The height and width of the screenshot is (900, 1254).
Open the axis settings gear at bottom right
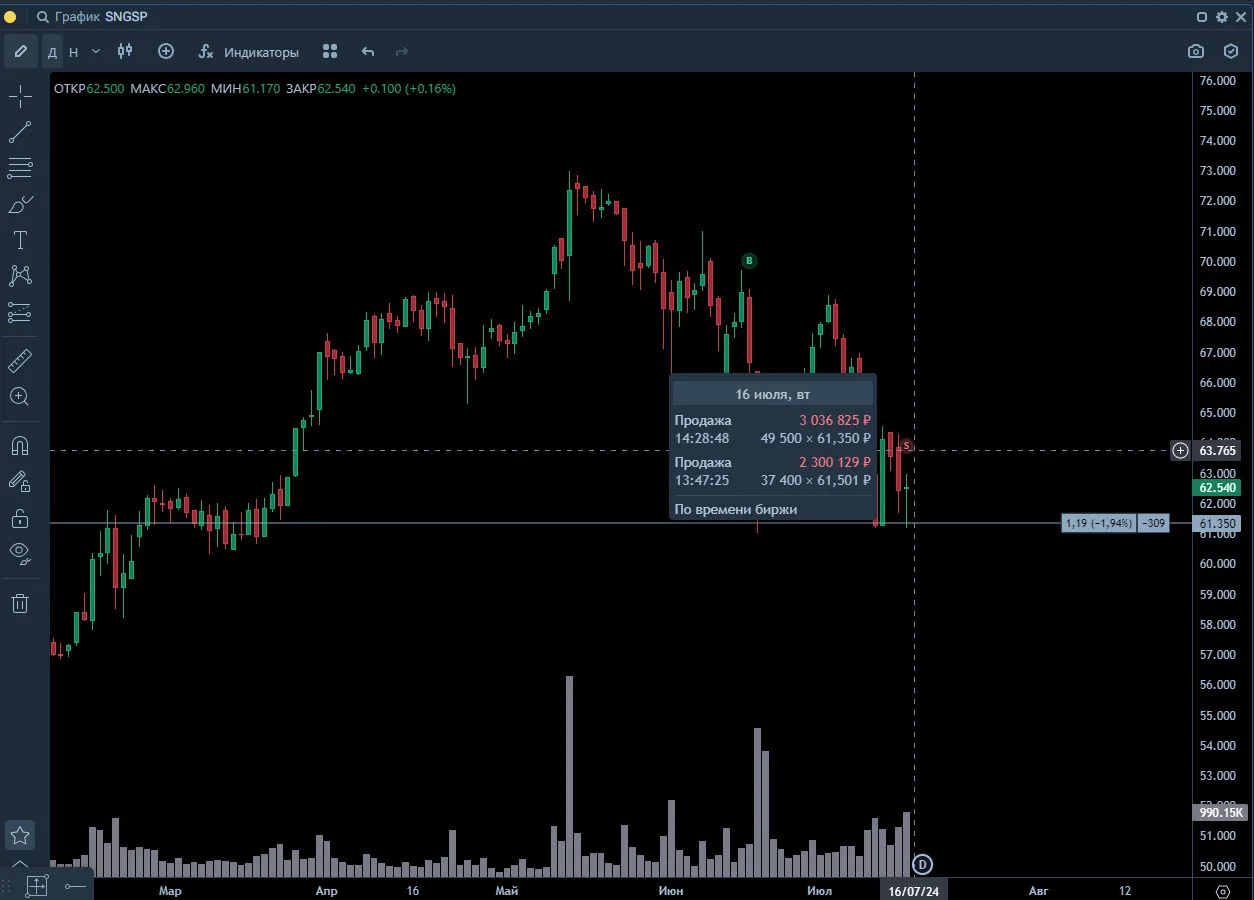tap(1223, 890)
